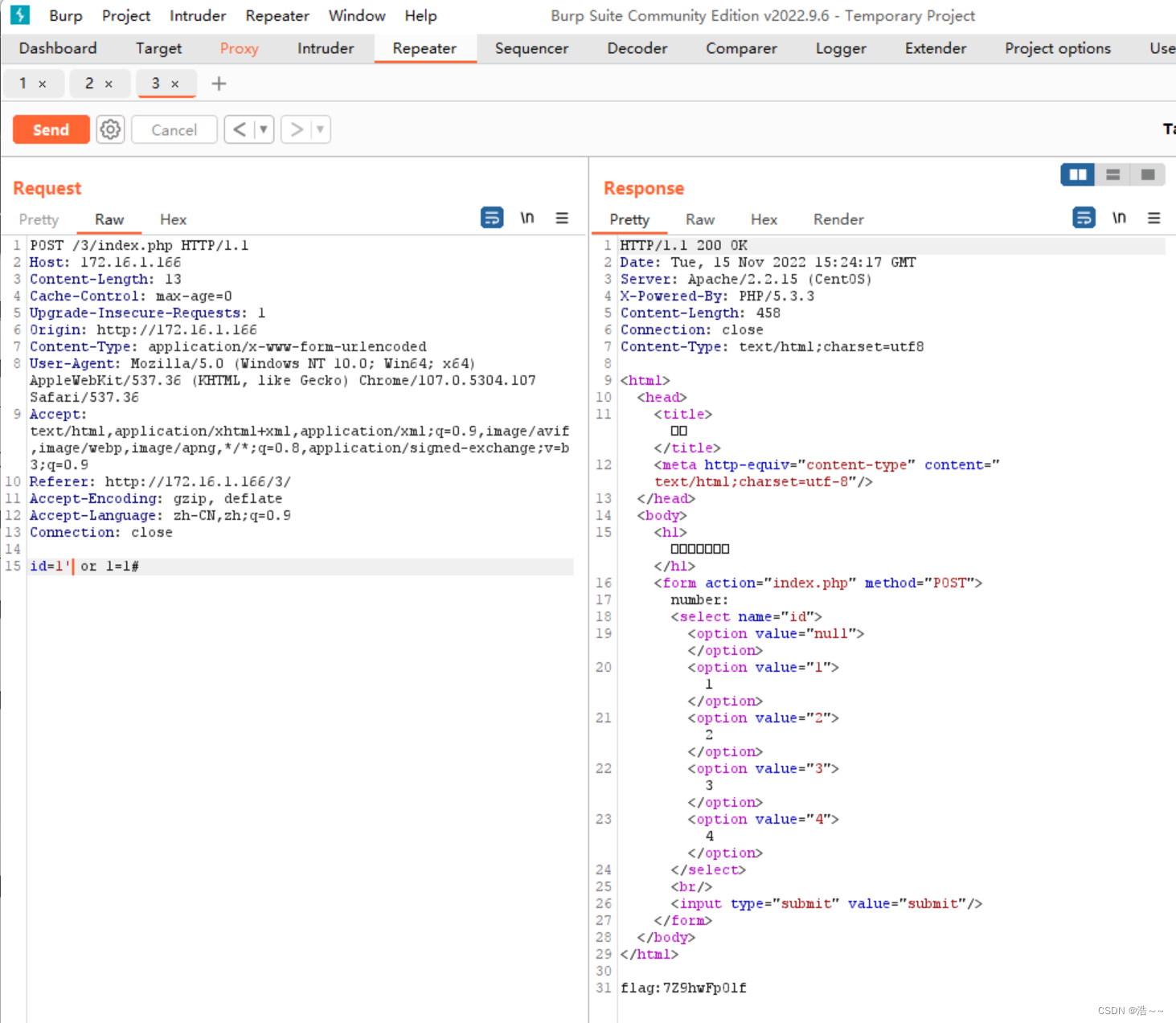Toggle word wrap icon in Response panel
Viewport: 1176px width, 1023px height.
coord(1084,217)
